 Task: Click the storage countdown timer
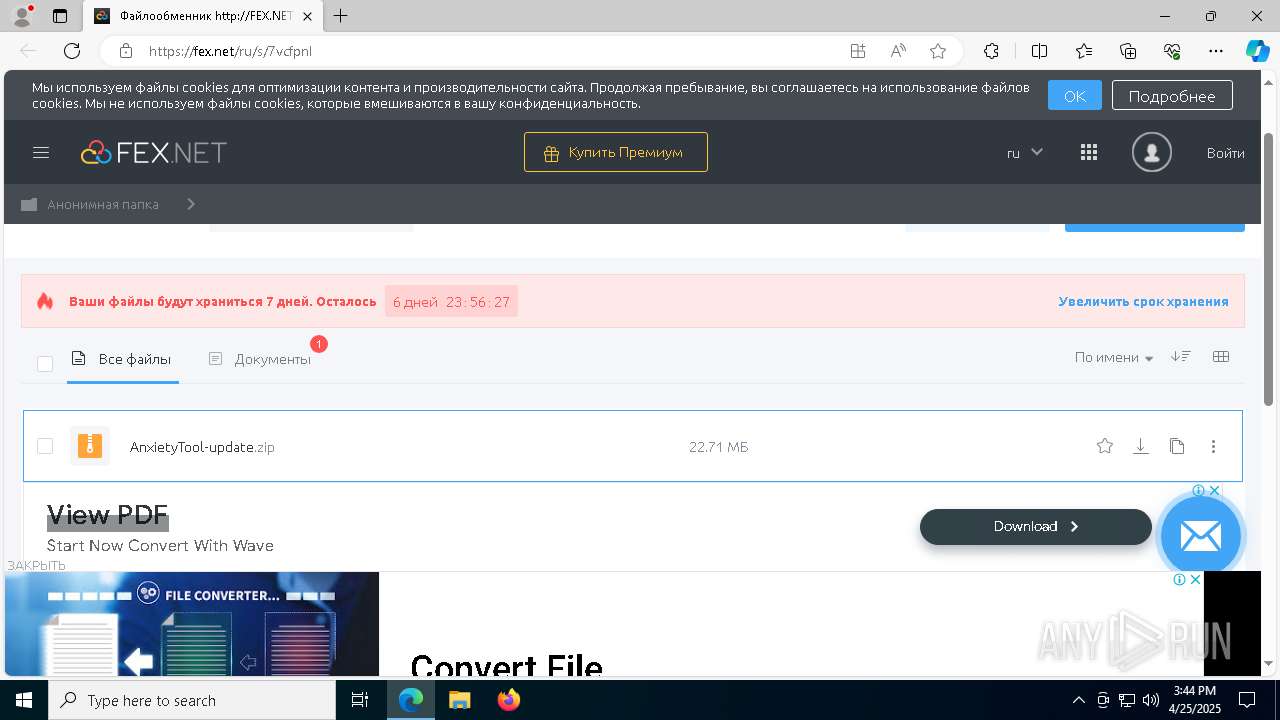451,301
